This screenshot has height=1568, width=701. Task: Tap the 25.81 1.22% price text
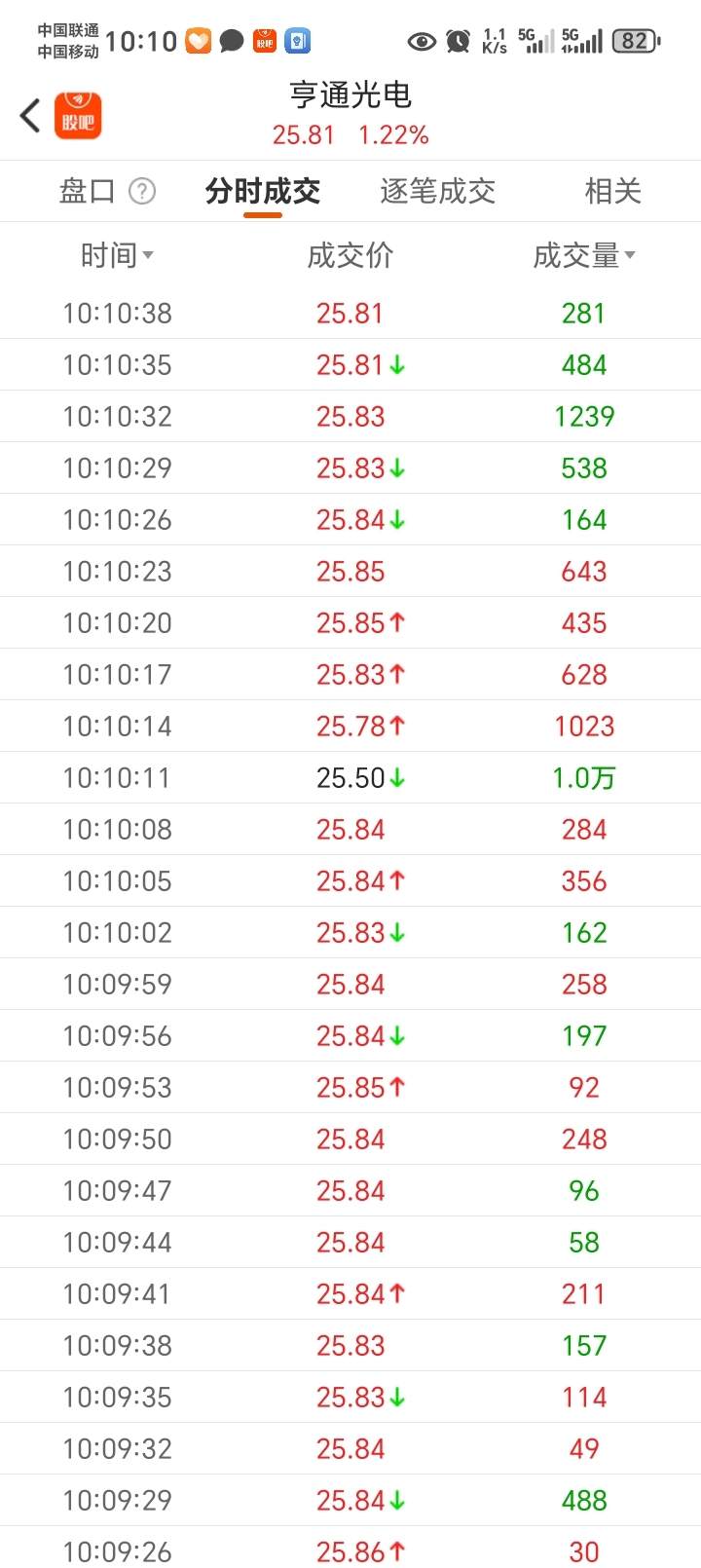pos(350,135)
